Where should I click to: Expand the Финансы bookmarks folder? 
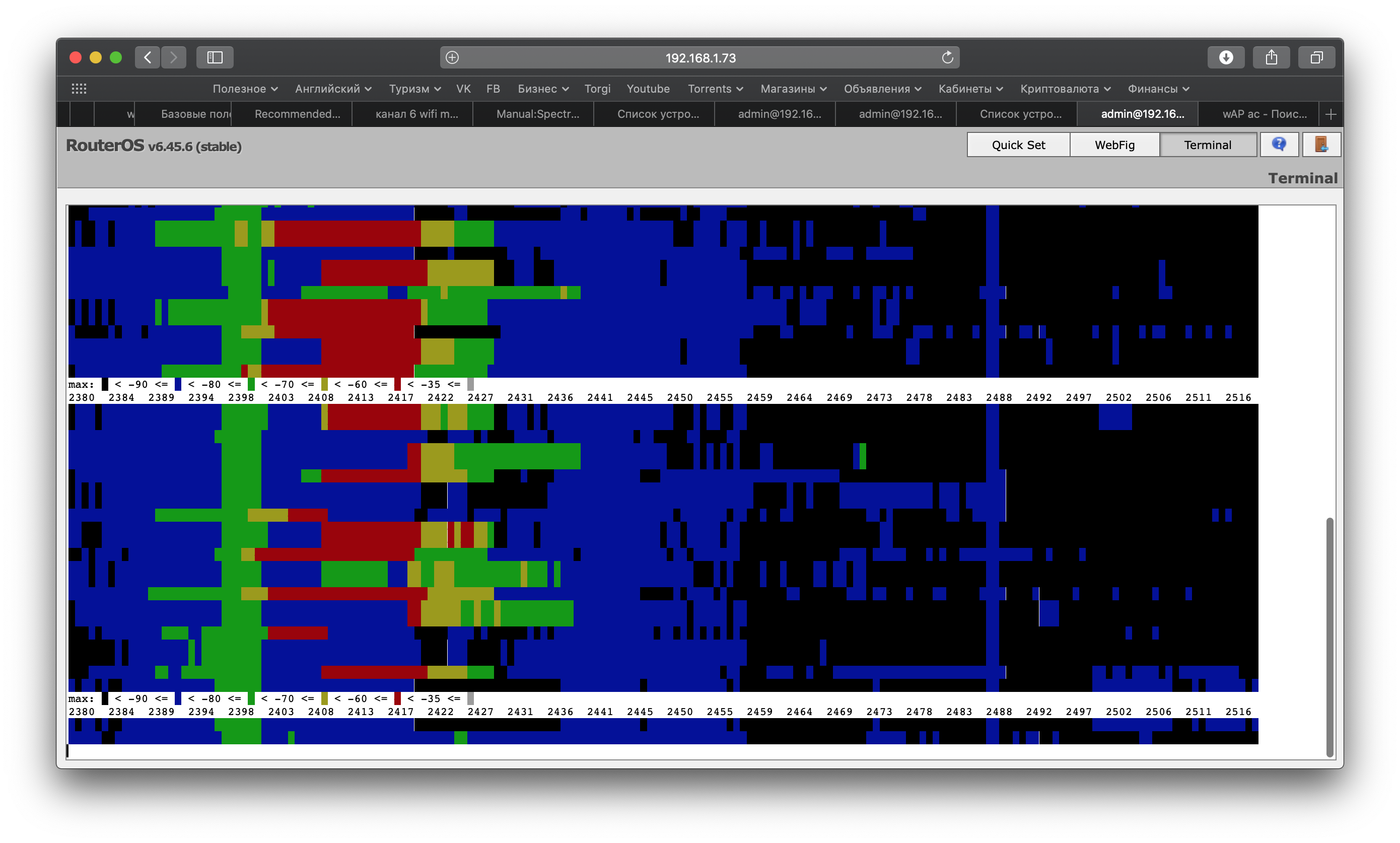(1158, 89)
